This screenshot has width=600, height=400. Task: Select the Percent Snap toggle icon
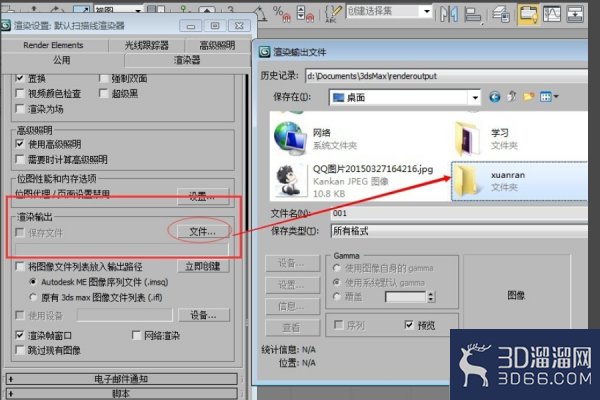[x=281, y=13]
